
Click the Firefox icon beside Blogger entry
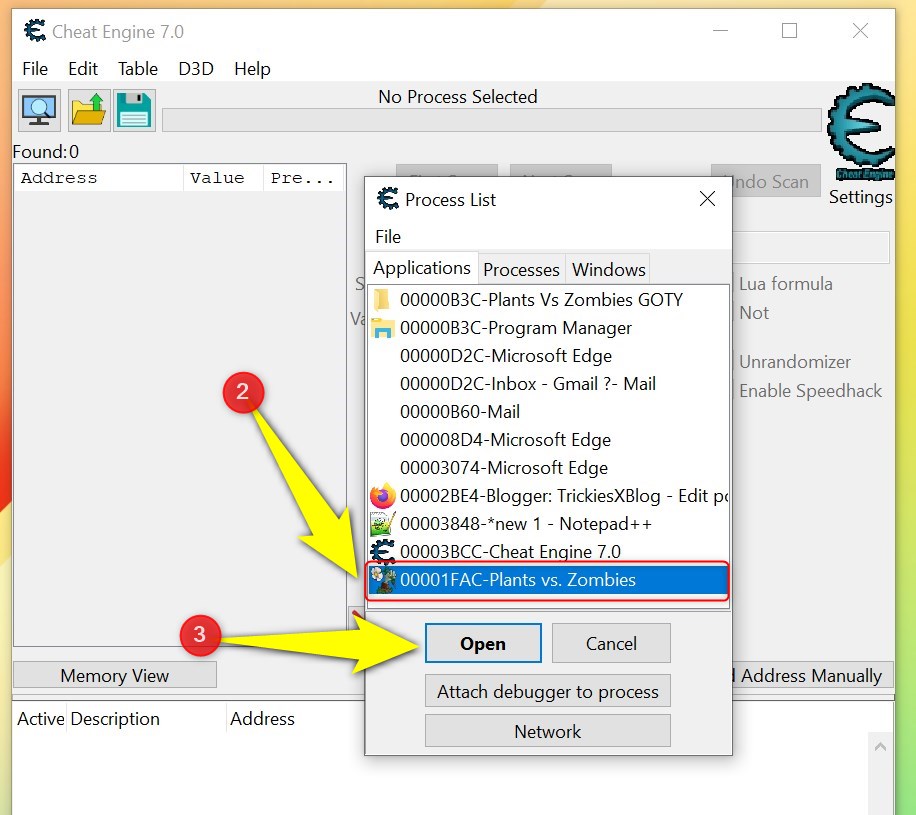point(383,496)
